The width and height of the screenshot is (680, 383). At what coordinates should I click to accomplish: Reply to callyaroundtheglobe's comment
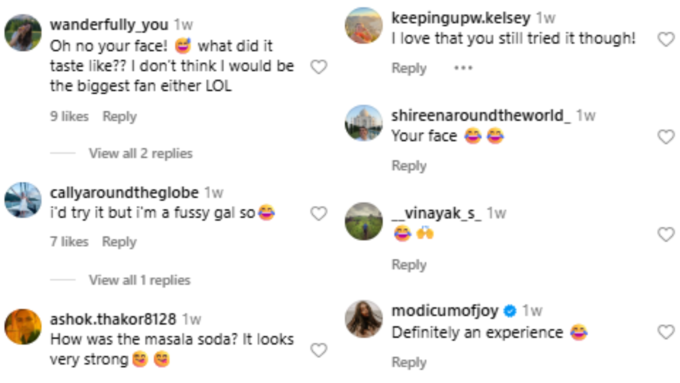pos(119,242)
